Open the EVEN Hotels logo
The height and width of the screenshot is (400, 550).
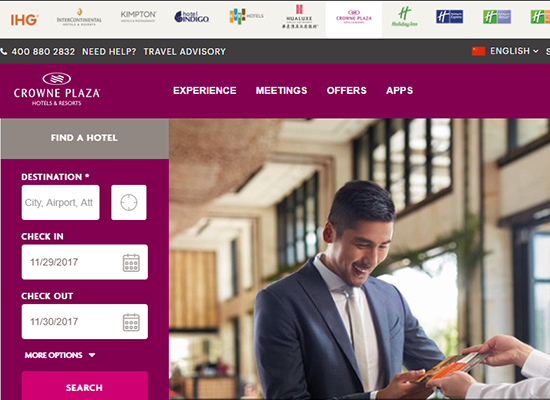(246, 16)
